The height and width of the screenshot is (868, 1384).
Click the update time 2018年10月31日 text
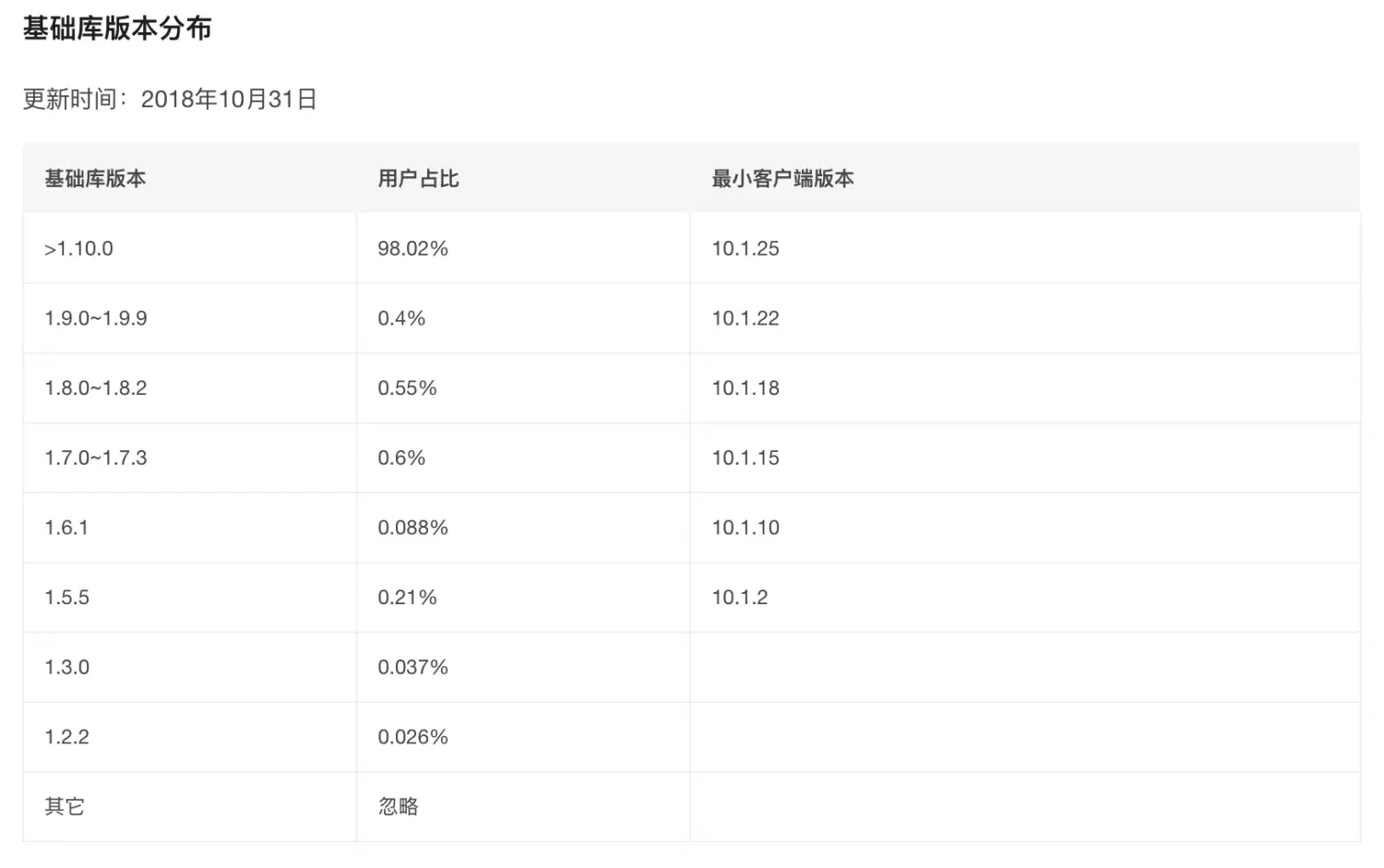[170, 99]
